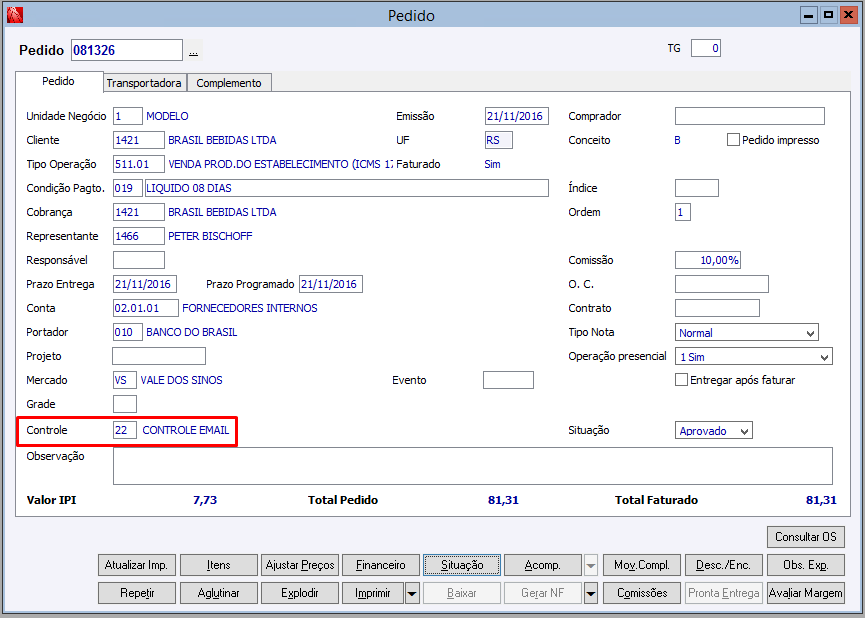Click the application logo icon in title bar
The height and width of the screenshot is (618, 865).
coord(14,15)
